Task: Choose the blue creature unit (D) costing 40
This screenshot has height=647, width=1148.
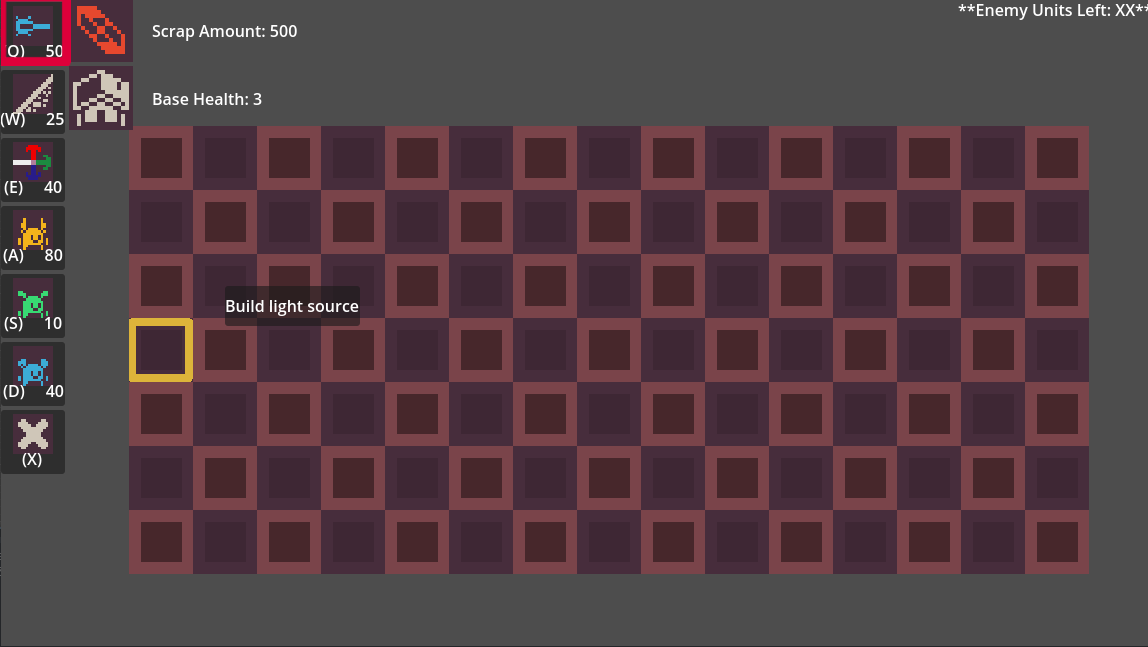Action: click(x=33, y=373)
